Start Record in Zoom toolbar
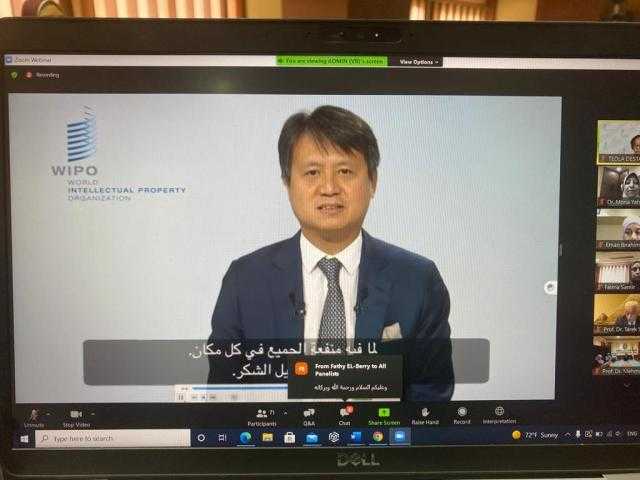The height and width of the screenshot is (480, 640). [x=462, y=416]
